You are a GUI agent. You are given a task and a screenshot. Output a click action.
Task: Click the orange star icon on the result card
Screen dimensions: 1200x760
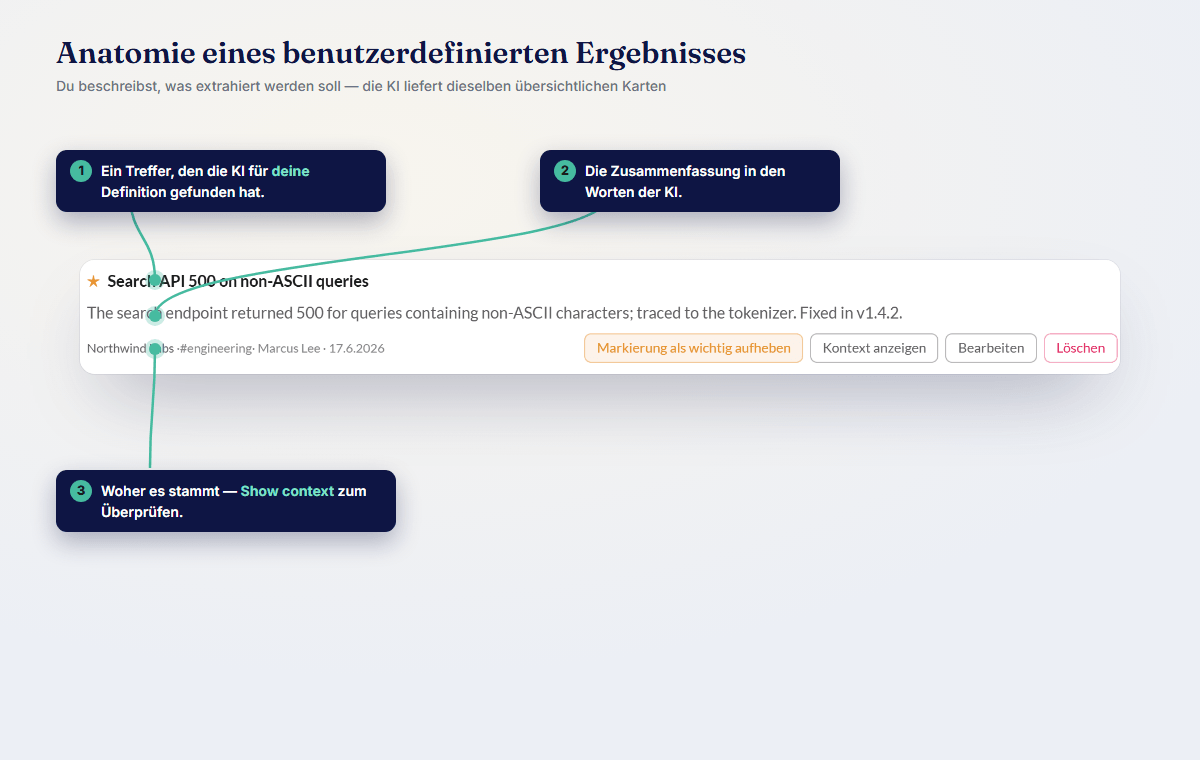(x=94, y=281)
